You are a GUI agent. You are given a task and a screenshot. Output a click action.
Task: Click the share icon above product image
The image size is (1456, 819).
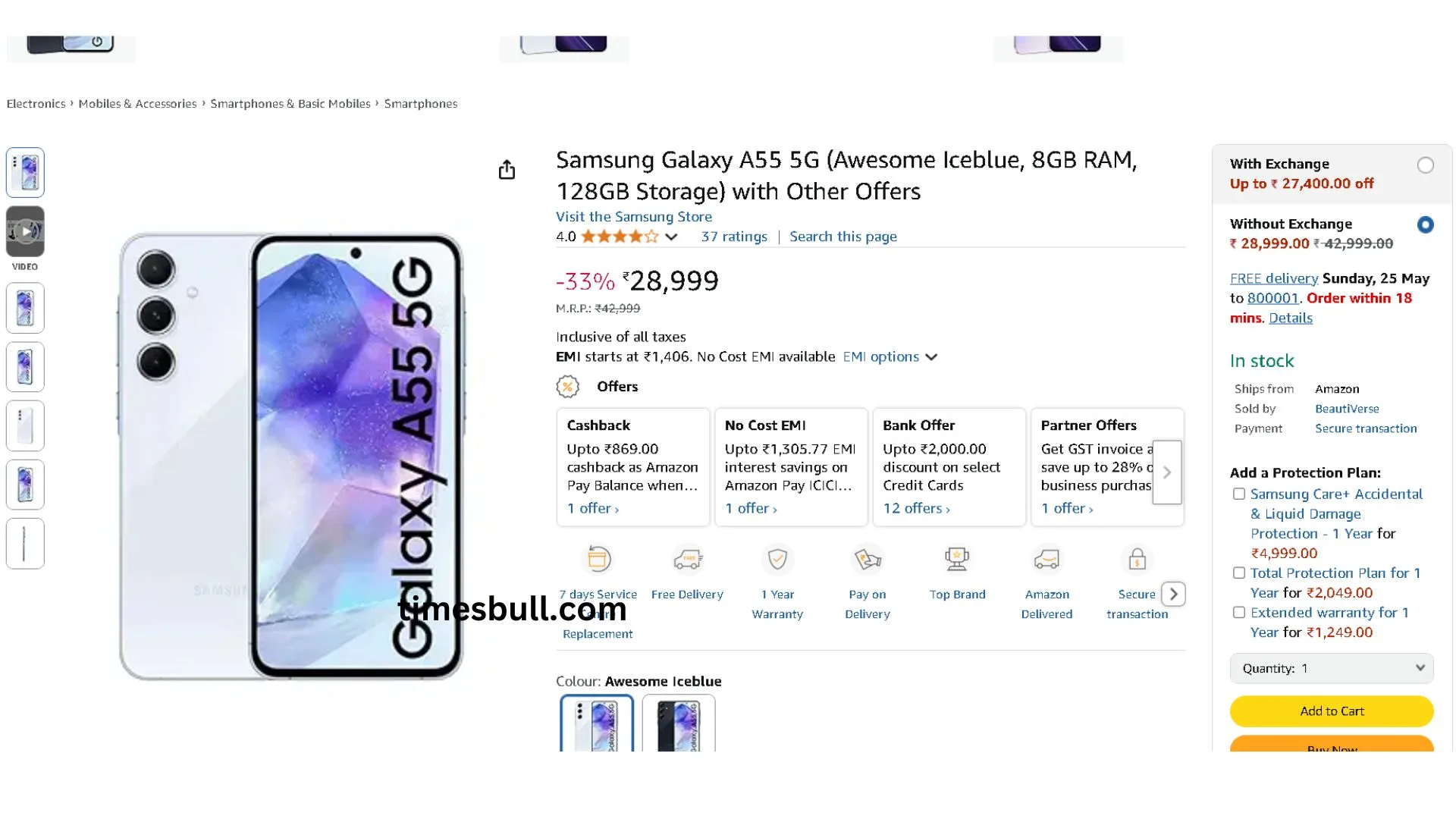[x=507, y=170]
